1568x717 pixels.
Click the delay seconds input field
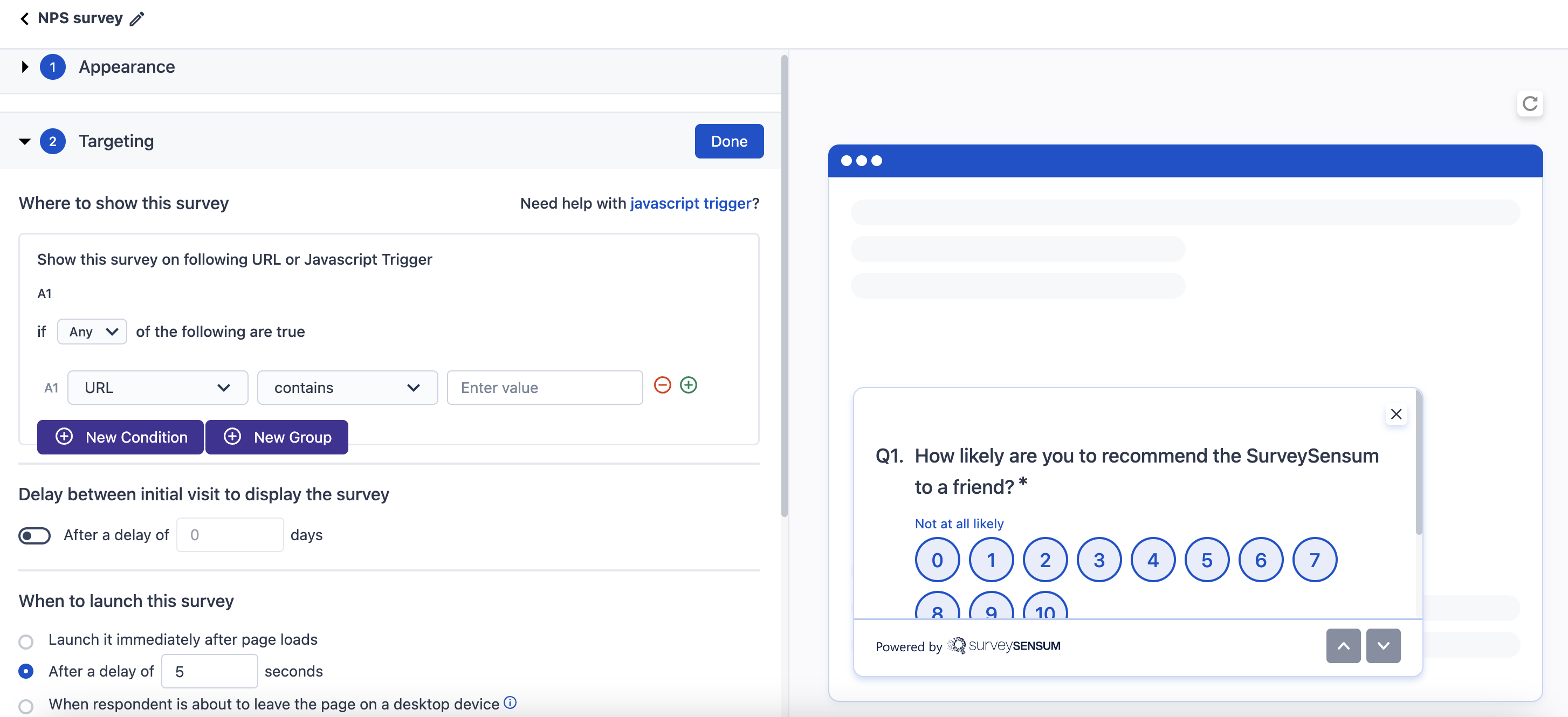pos(209,671)
